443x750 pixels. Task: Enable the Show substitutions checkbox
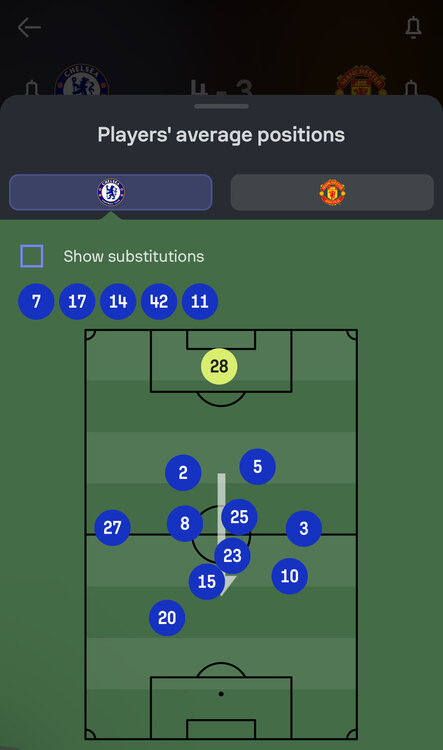tap(32, 256)
